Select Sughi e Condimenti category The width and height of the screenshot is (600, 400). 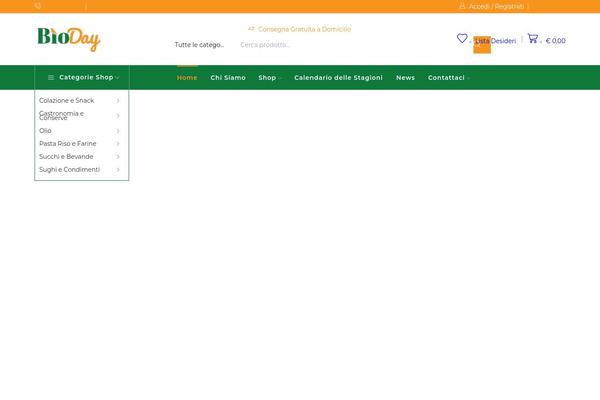tap(69, 170)
